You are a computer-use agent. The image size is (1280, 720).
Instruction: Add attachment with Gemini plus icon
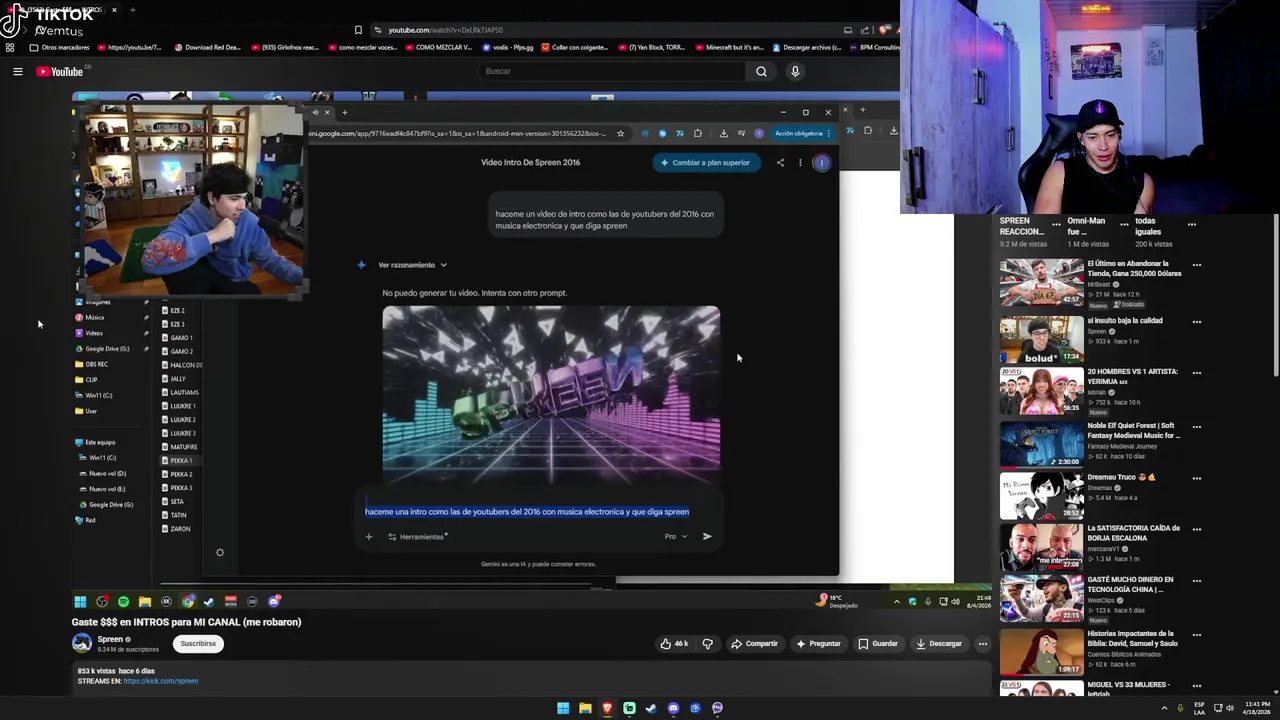point(368,536)
